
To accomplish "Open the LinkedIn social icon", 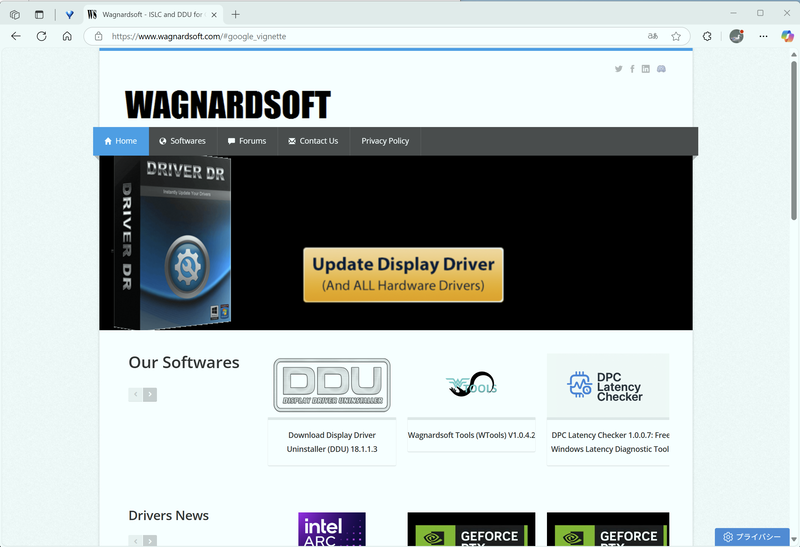I will pyautogui.click(x=646, y=69).
